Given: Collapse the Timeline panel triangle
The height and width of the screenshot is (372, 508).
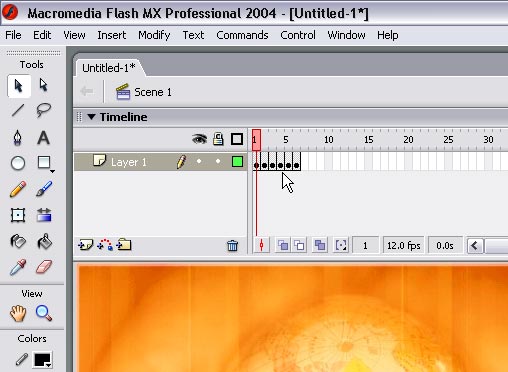Looking at the screenshot, I should click(92, 117).
